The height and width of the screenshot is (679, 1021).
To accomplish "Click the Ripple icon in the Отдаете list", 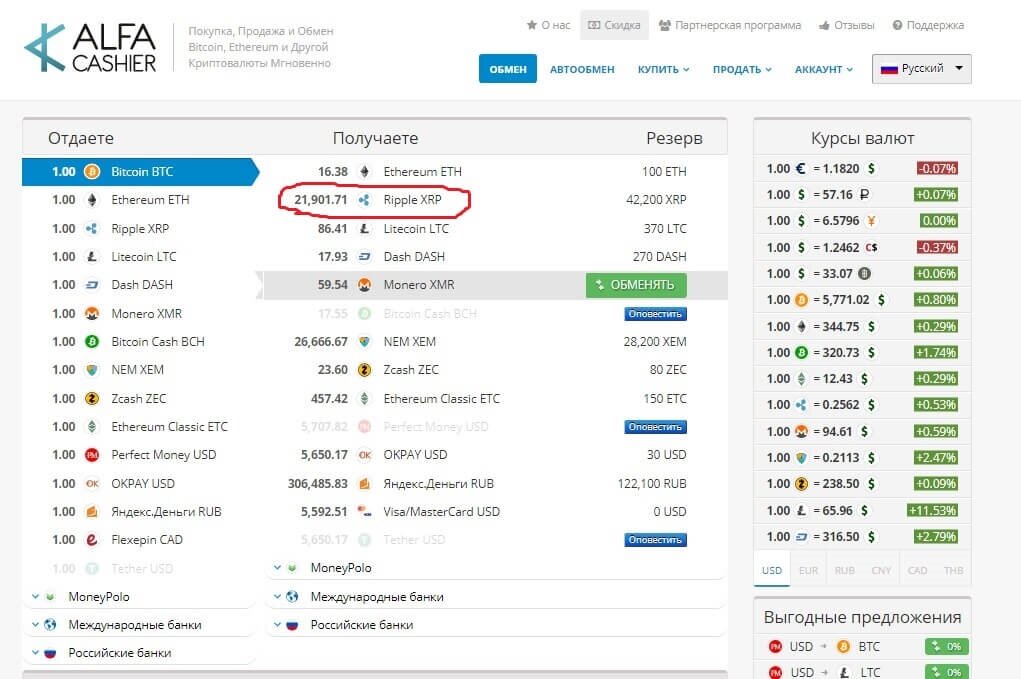I will tap(92, 229).
